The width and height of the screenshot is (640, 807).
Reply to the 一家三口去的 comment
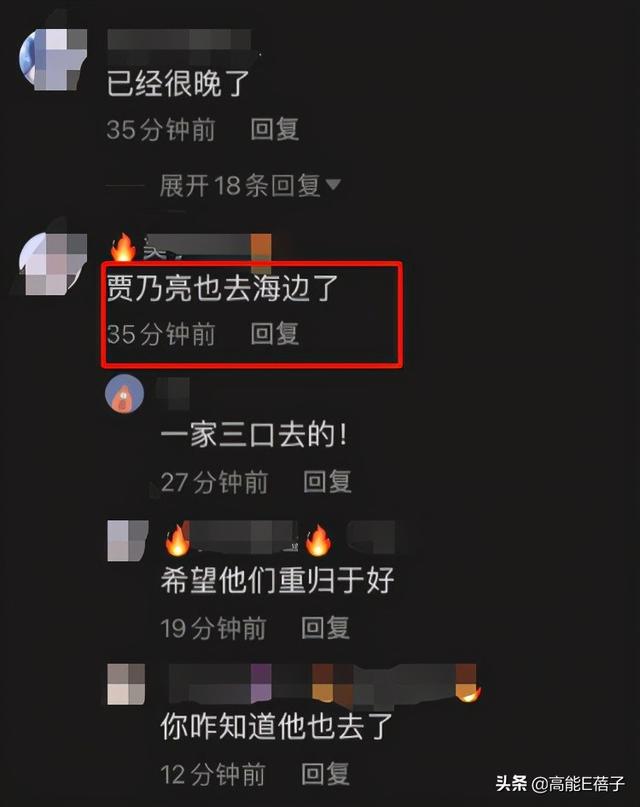point(327,482)
